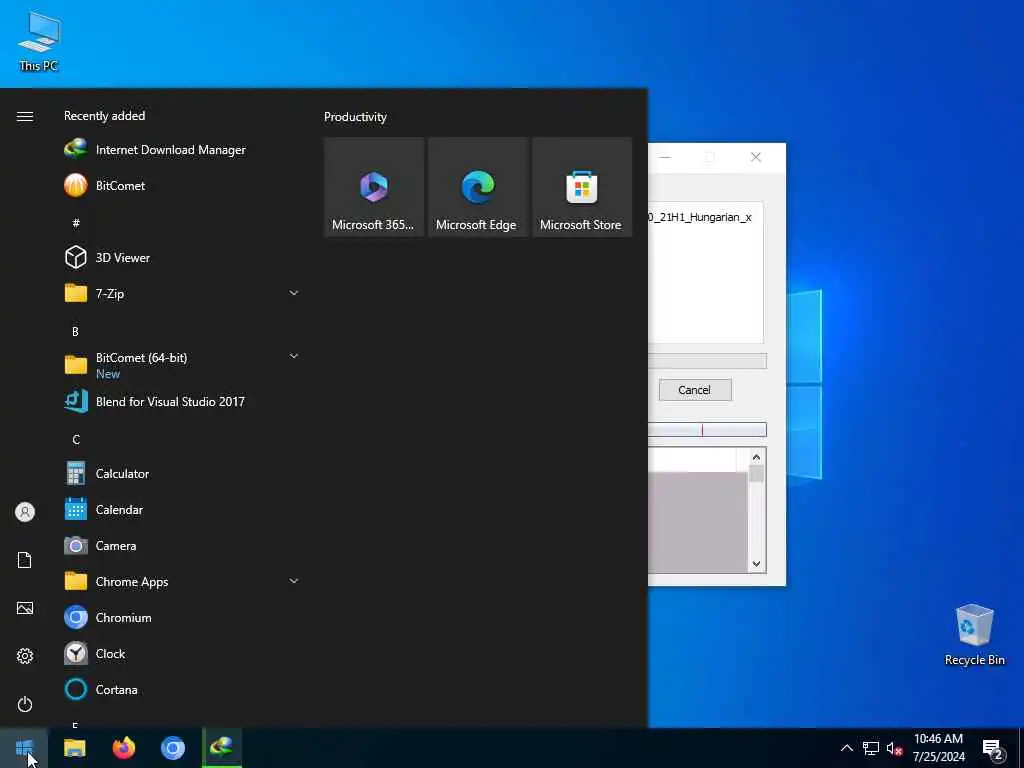Viewport: 1024px width, 768px height.
Task: Open BitComet (64-bit) folder entry
Action: pyautogui.click(x=182, y=365)
